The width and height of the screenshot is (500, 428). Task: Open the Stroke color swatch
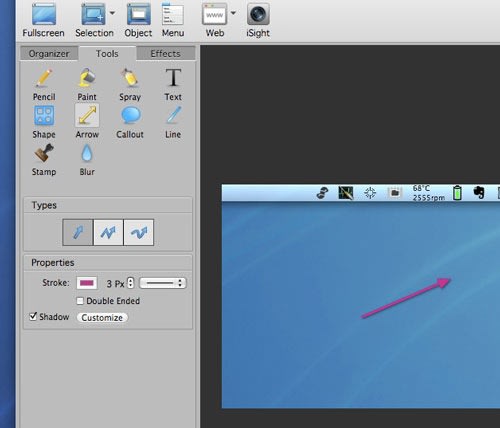(x=87, y=283)
